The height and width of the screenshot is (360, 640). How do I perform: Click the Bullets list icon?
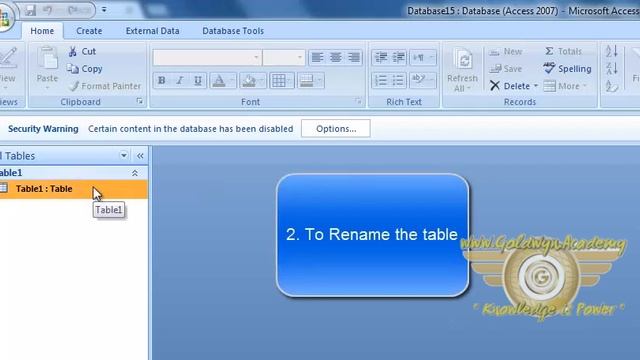[398, 80]
